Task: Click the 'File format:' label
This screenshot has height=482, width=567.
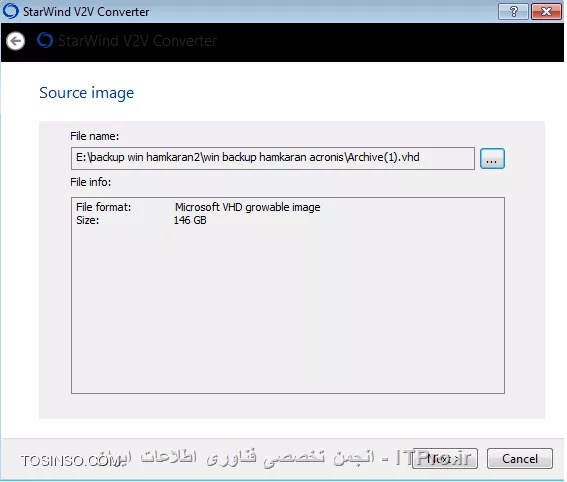Action: [x=103, y=207]
